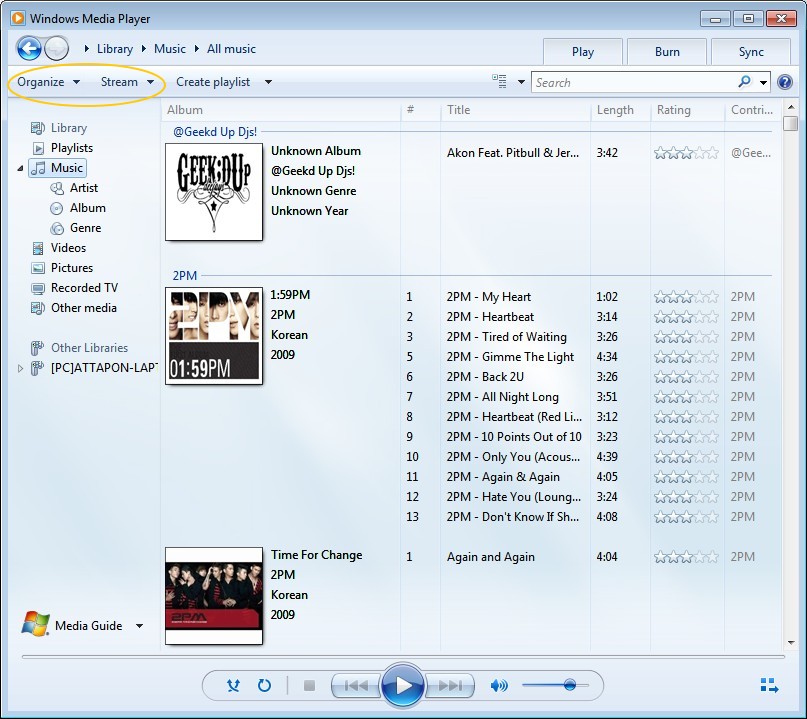Image resolution: width=807 pixels, height=719 pixels.
Task: Click the Previous track button
Action: click(356, 686)
